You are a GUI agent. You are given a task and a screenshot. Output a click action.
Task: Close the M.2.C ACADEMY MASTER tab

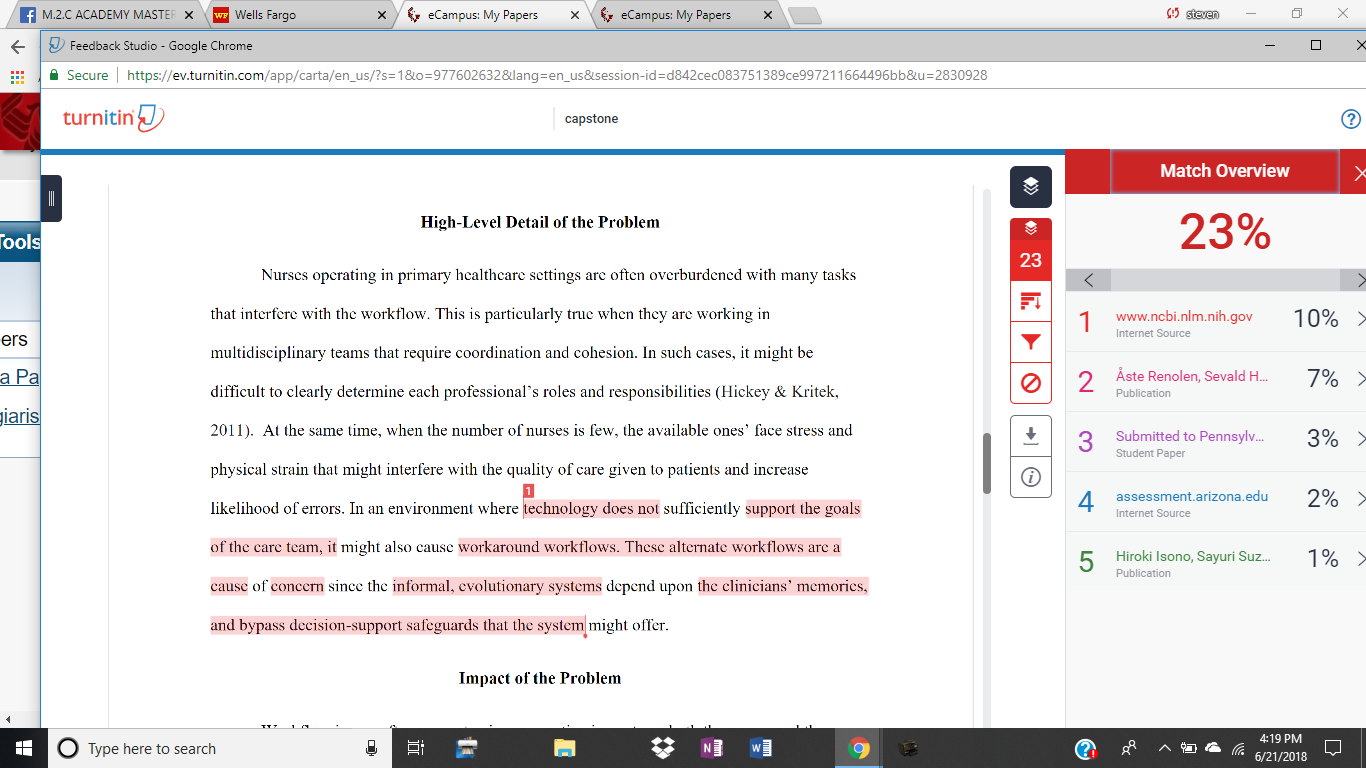(189, 16)
